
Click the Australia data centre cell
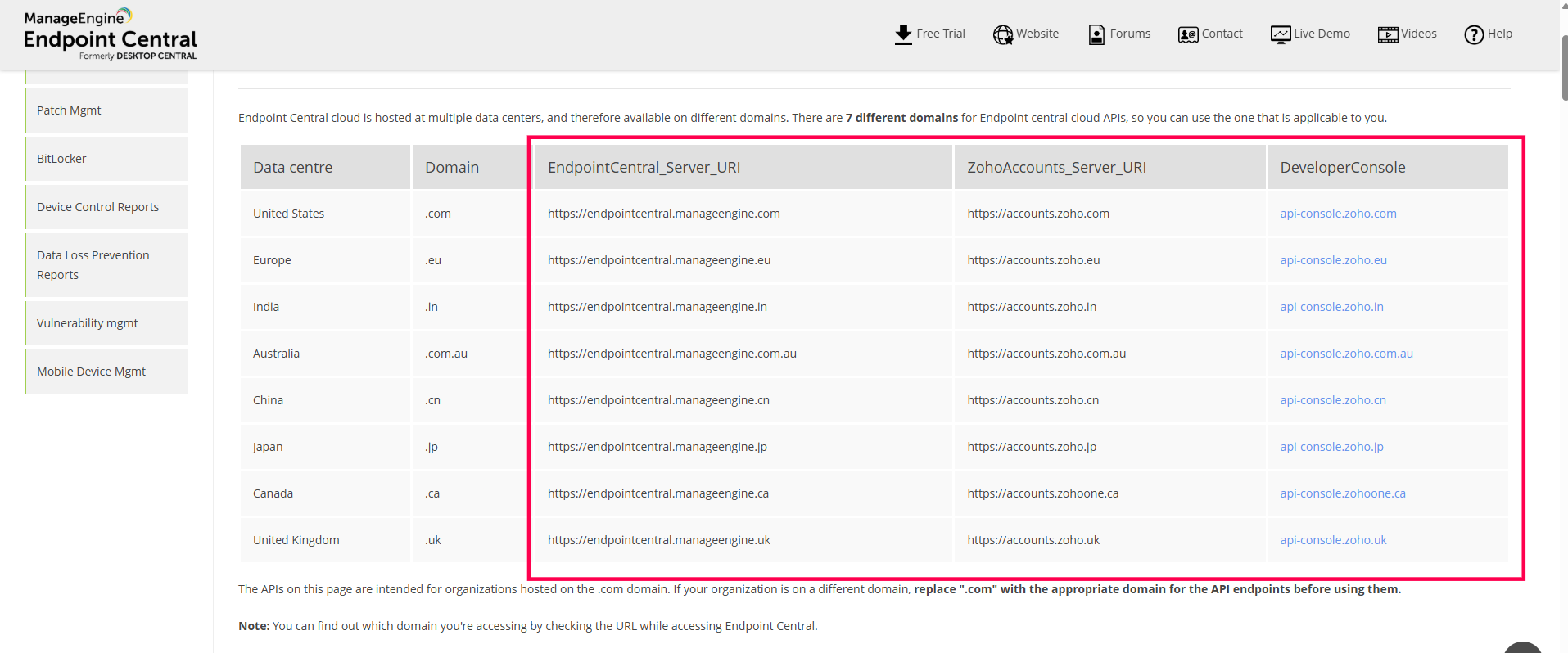(325, 354)
